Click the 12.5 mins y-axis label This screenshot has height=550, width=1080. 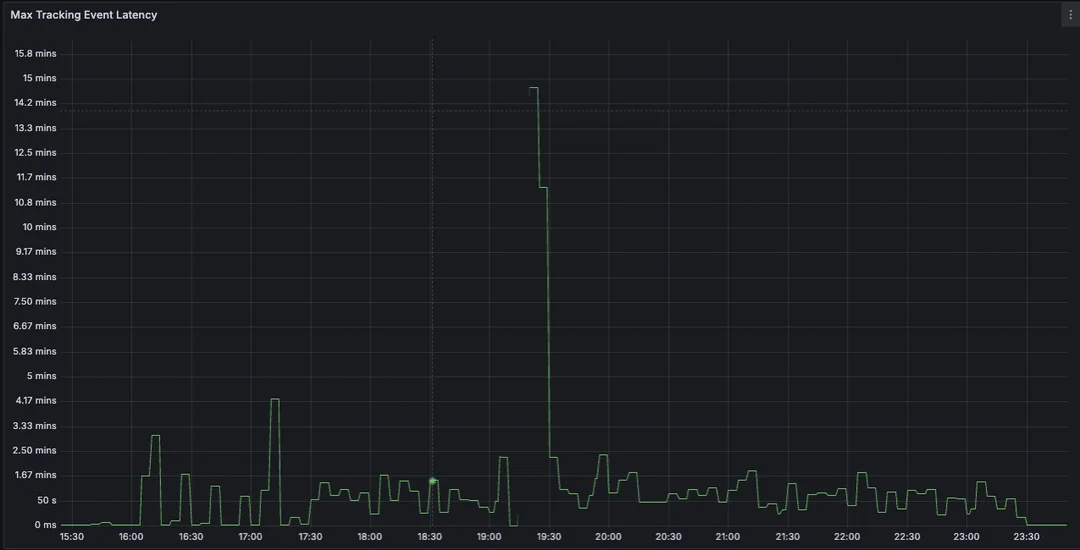tap(36, 153)
